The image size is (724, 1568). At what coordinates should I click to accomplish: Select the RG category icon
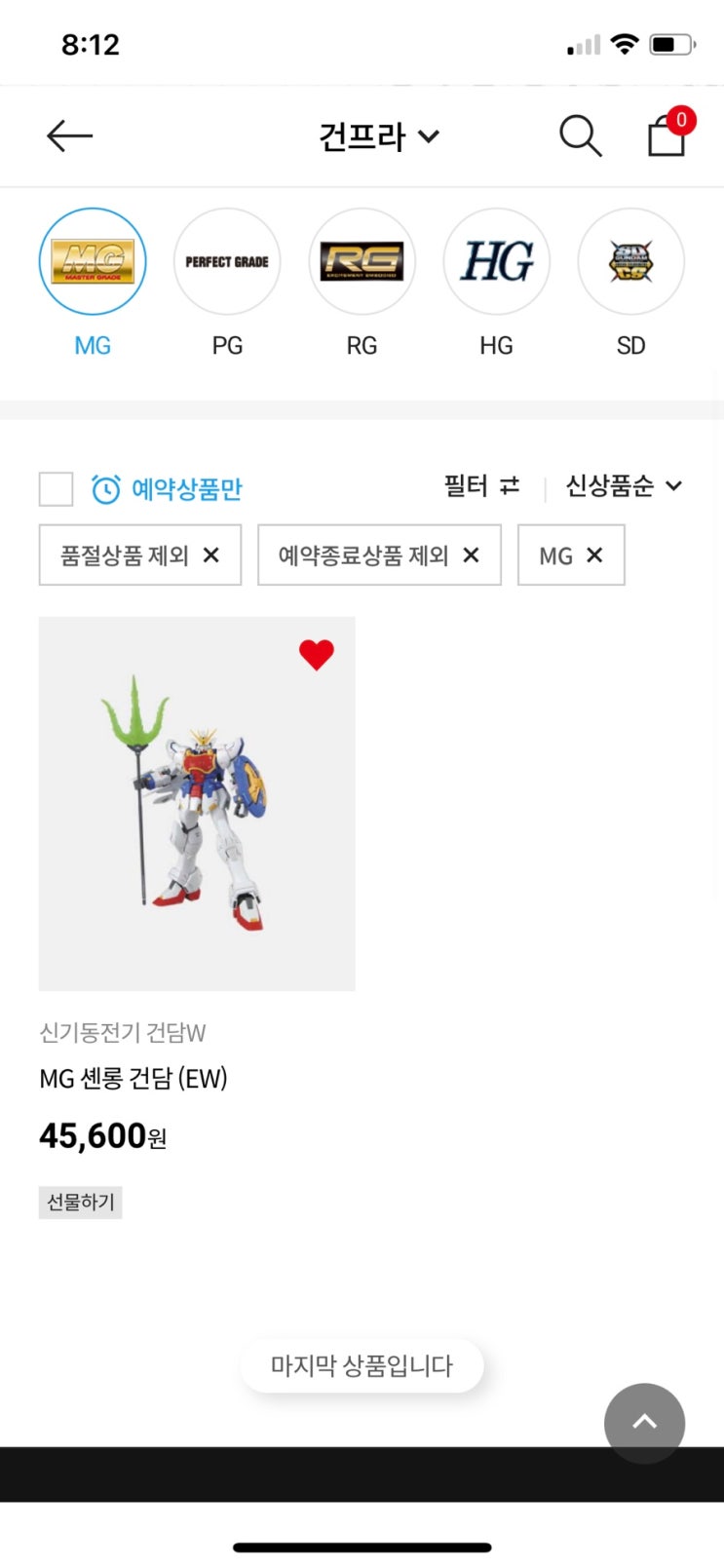(362, 261)
